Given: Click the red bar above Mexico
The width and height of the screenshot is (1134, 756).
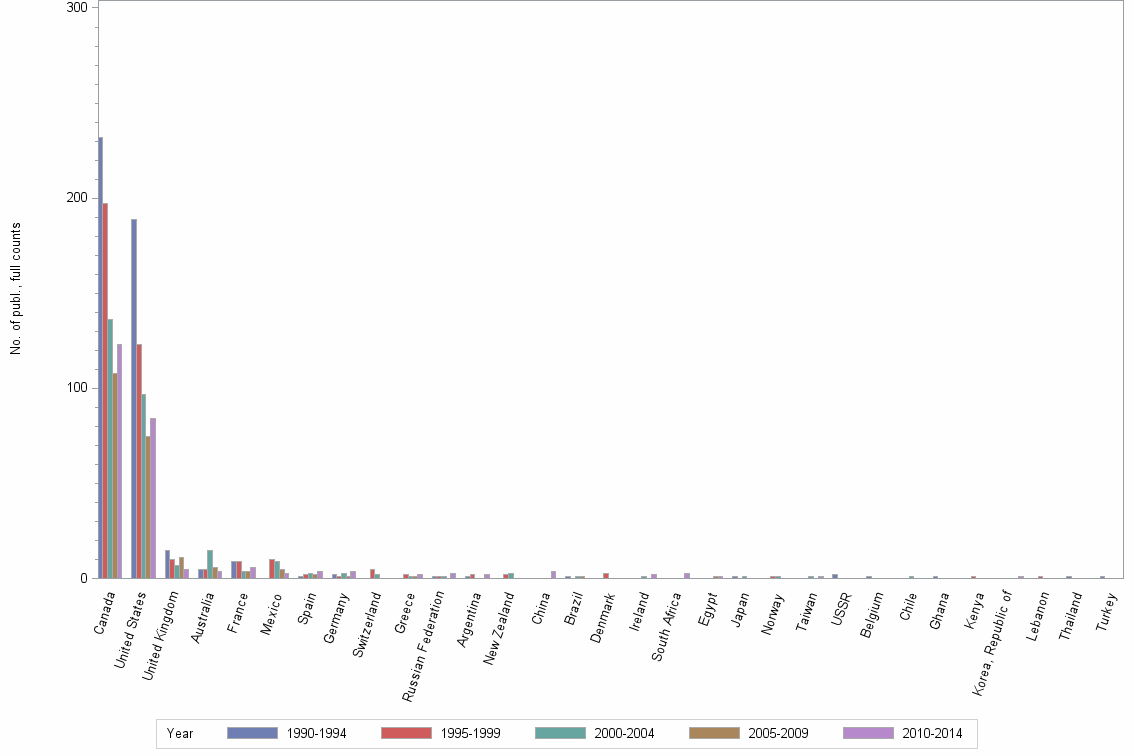Looking at the screenshot, I should point(270,567).
